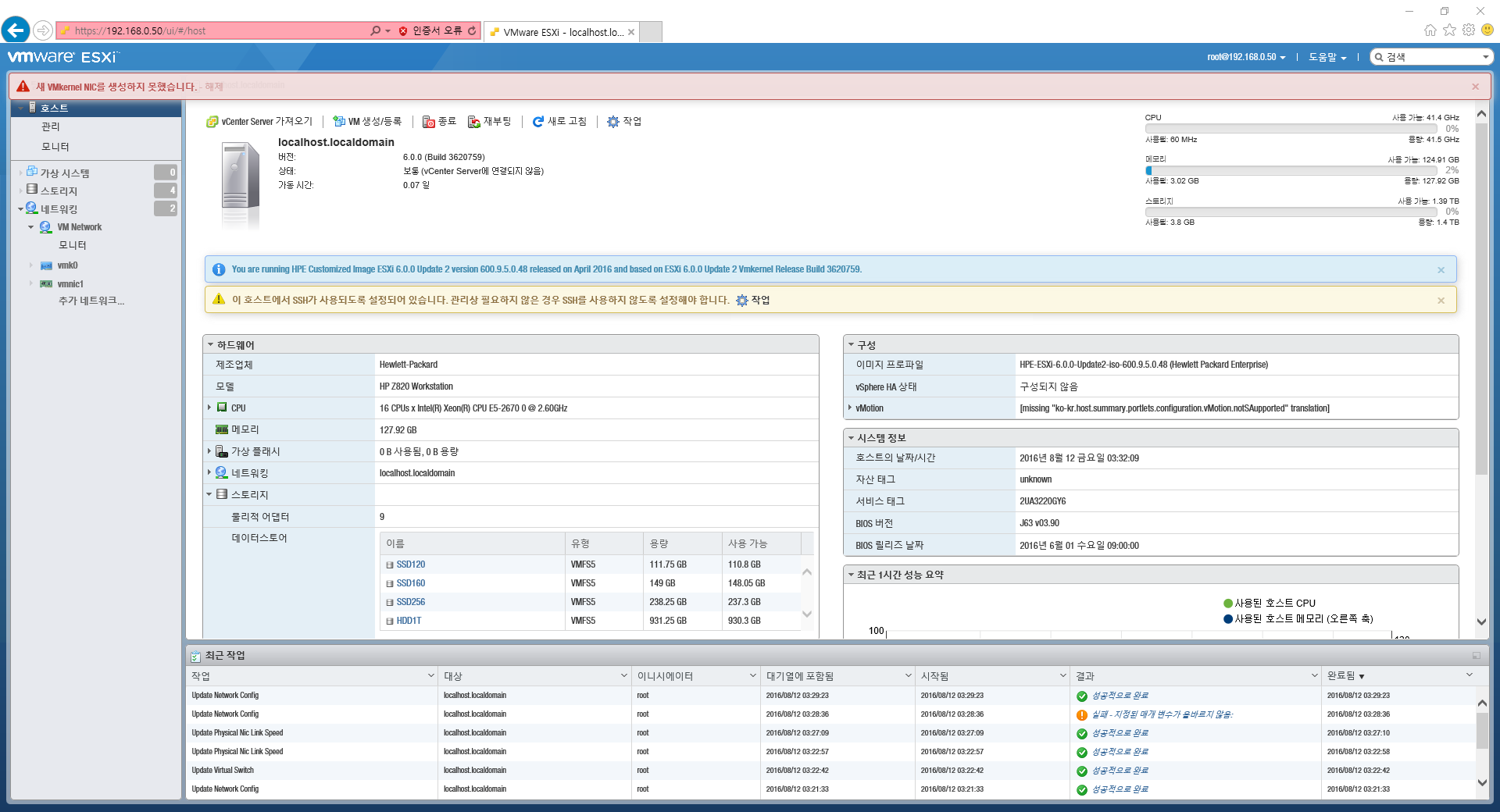This screenshot has height=812, width=1500.
Task: Collapse the 스토리지 hardware row
Action: [209, 494]
